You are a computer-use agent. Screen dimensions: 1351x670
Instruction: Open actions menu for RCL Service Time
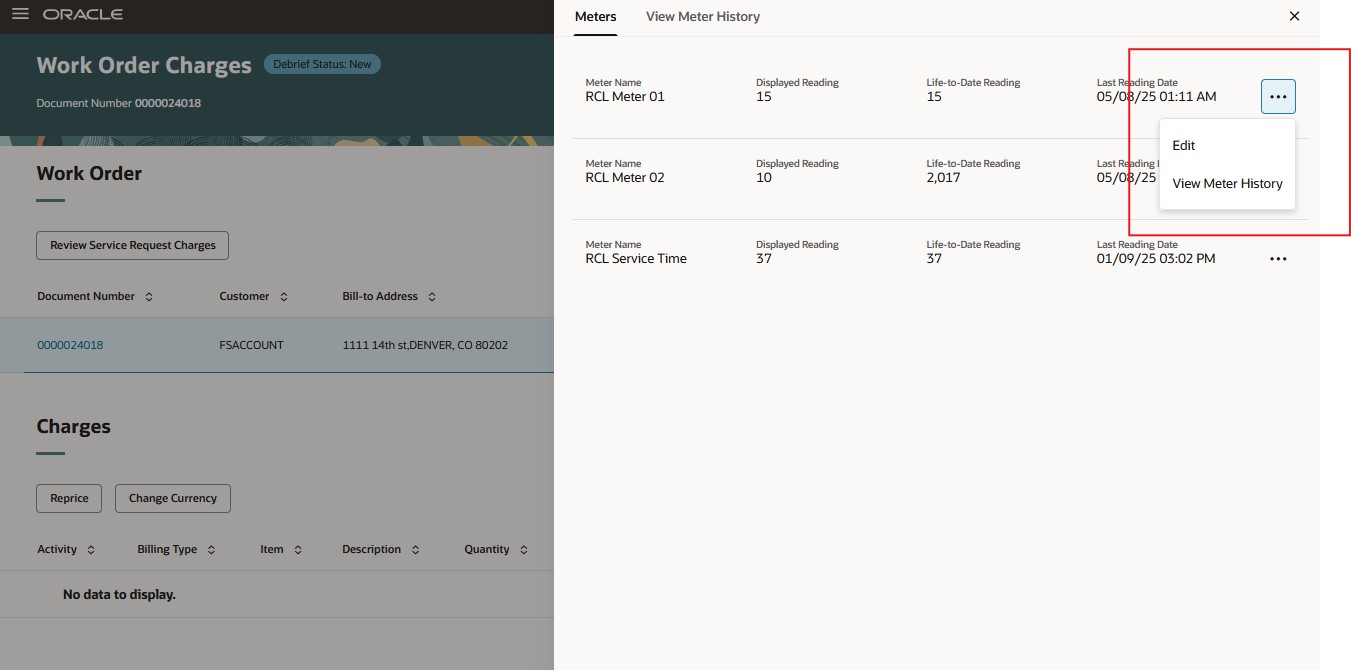pos(1278,258)
